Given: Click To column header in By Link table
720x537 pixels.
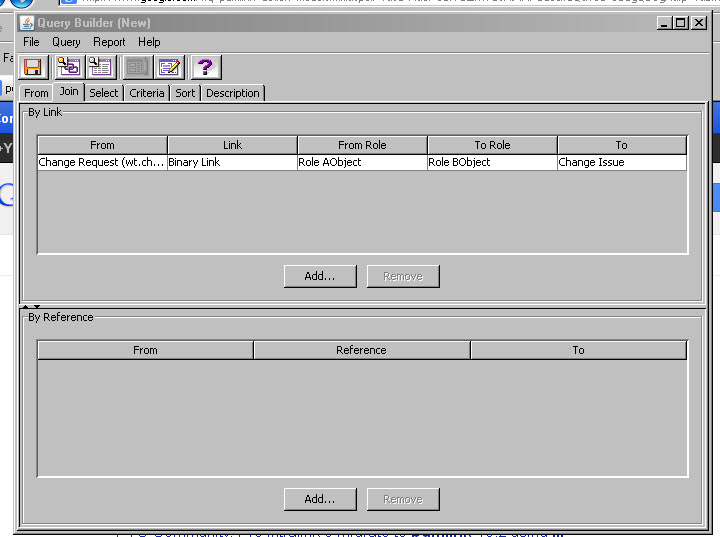Looking at the screenshot, I should pos(622,145).
